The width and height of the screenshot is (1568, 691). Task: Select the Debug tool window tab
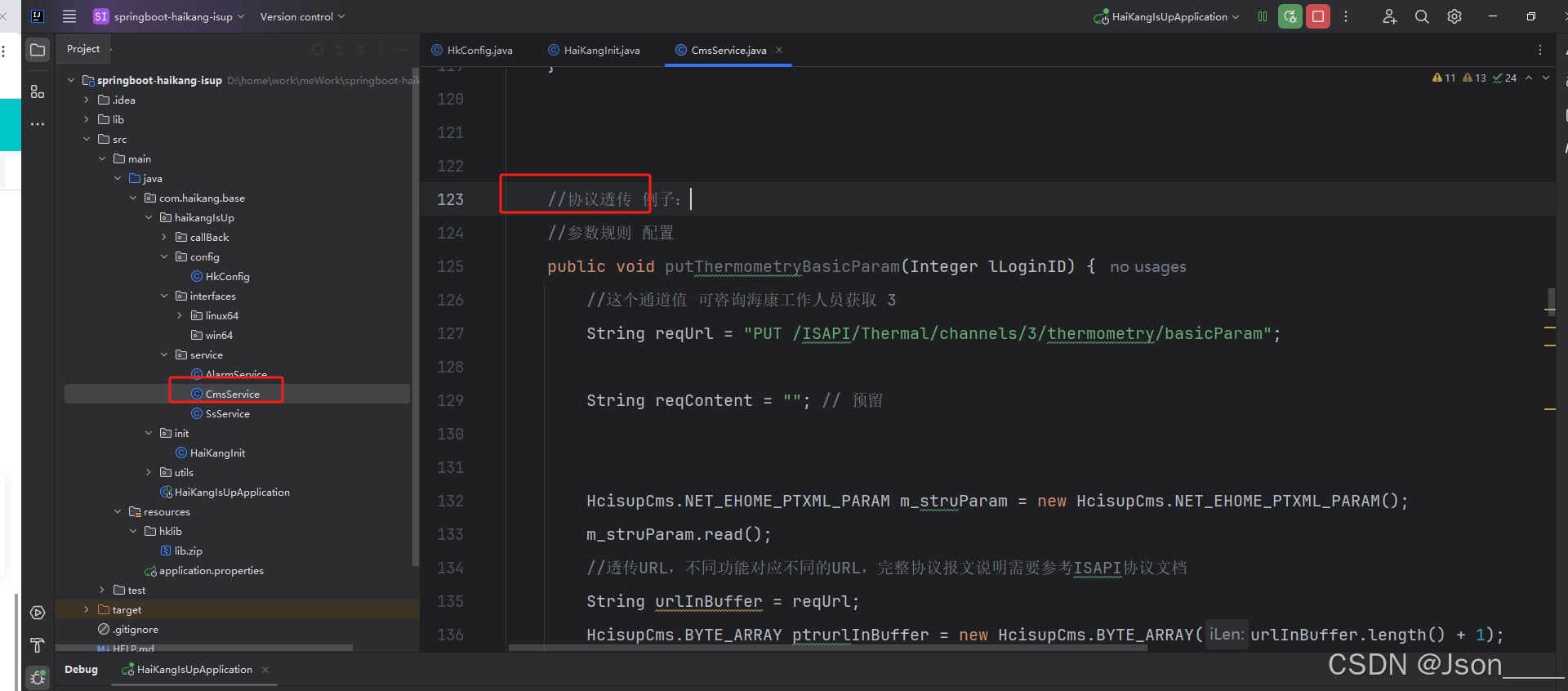pyautogui.click(x=81, y=670)
